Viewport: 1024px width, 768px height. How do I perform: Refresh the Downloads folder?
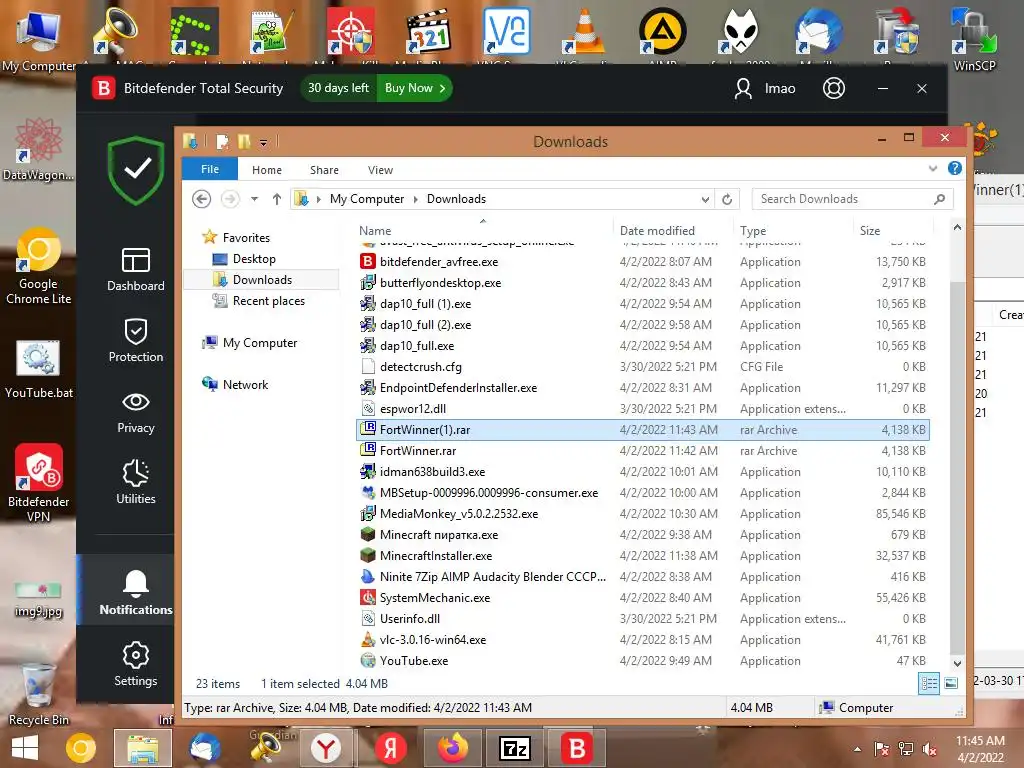pos(727,199)
